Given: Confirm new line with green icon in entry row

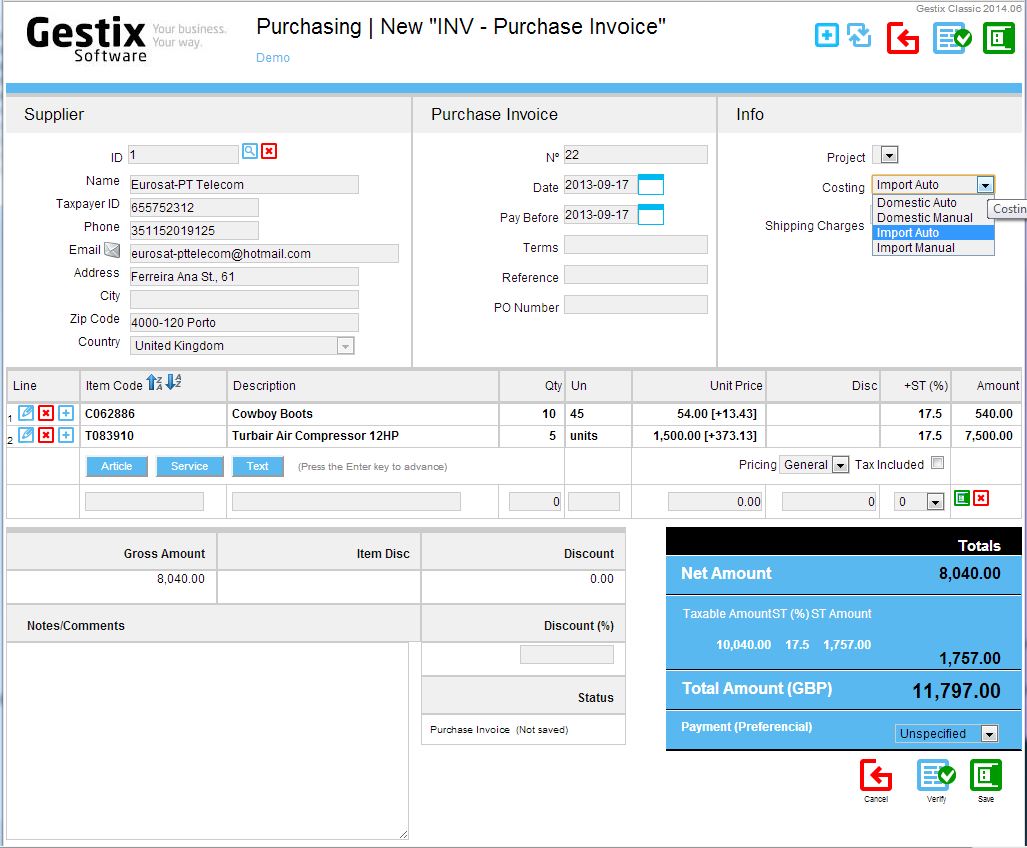Looking at the screenshot, I should [962, 498].
